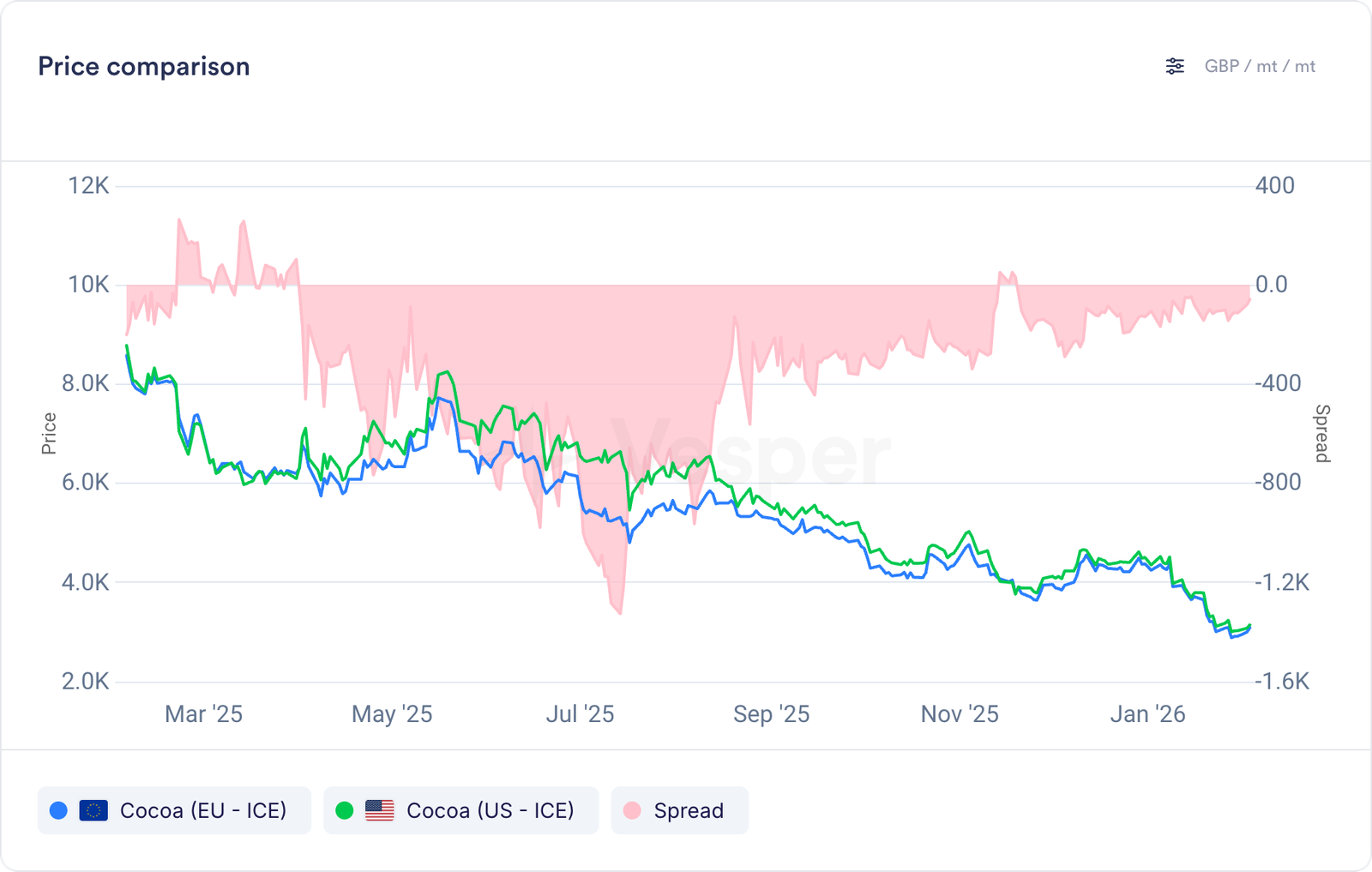Click the EU flag icon in legend
This screenshot has height=872, width=1372.
[x=93, y=810]
